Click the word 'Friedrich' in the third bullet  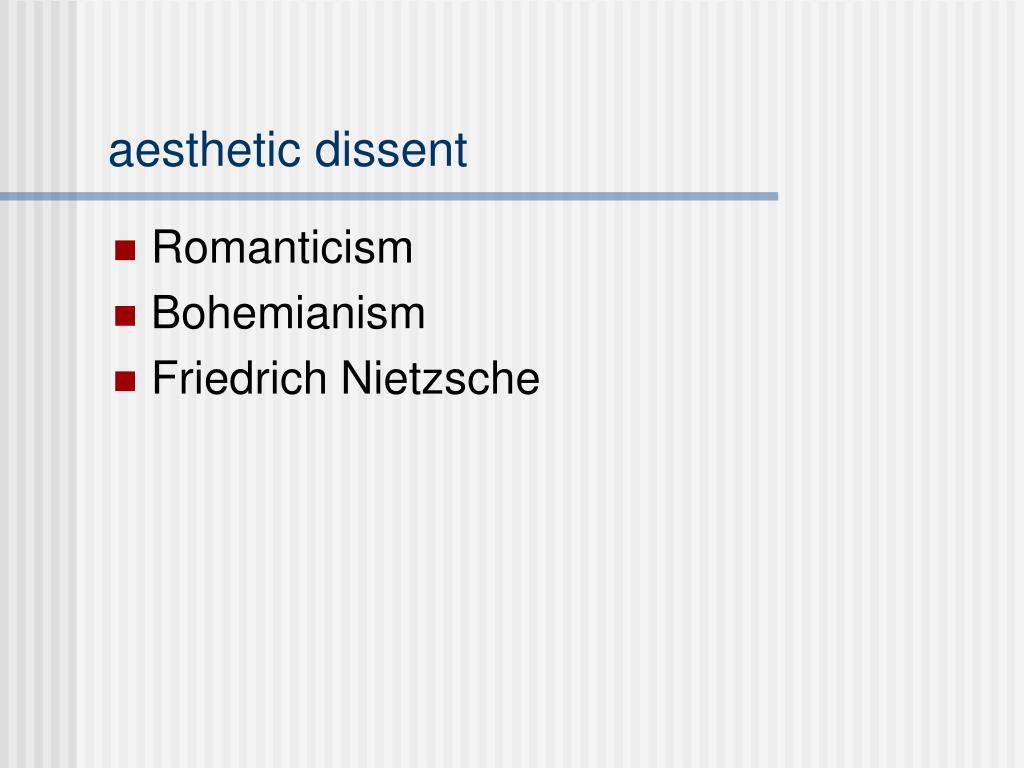click(x=239, y=378)
